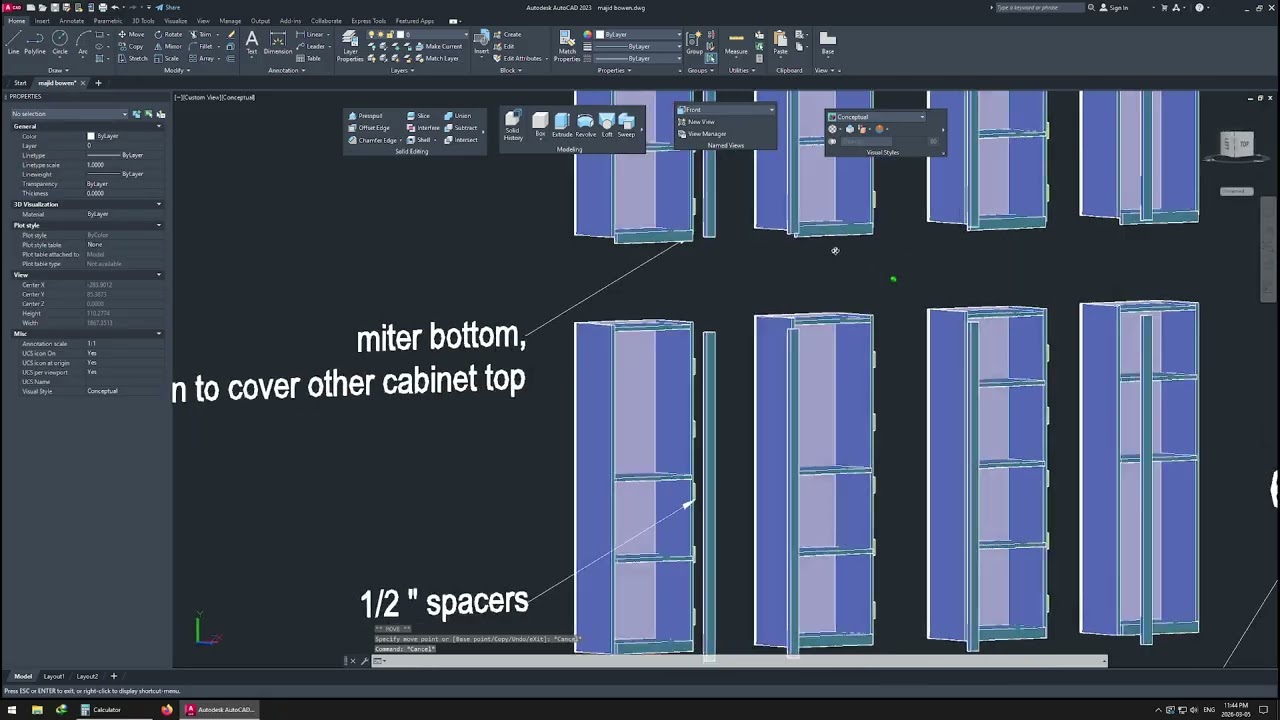Image resolution: width=1280 pixels, height=720 pixels.
Task: Open the Color ByLayer dropdown in ribbon
Action: point(640,35)
